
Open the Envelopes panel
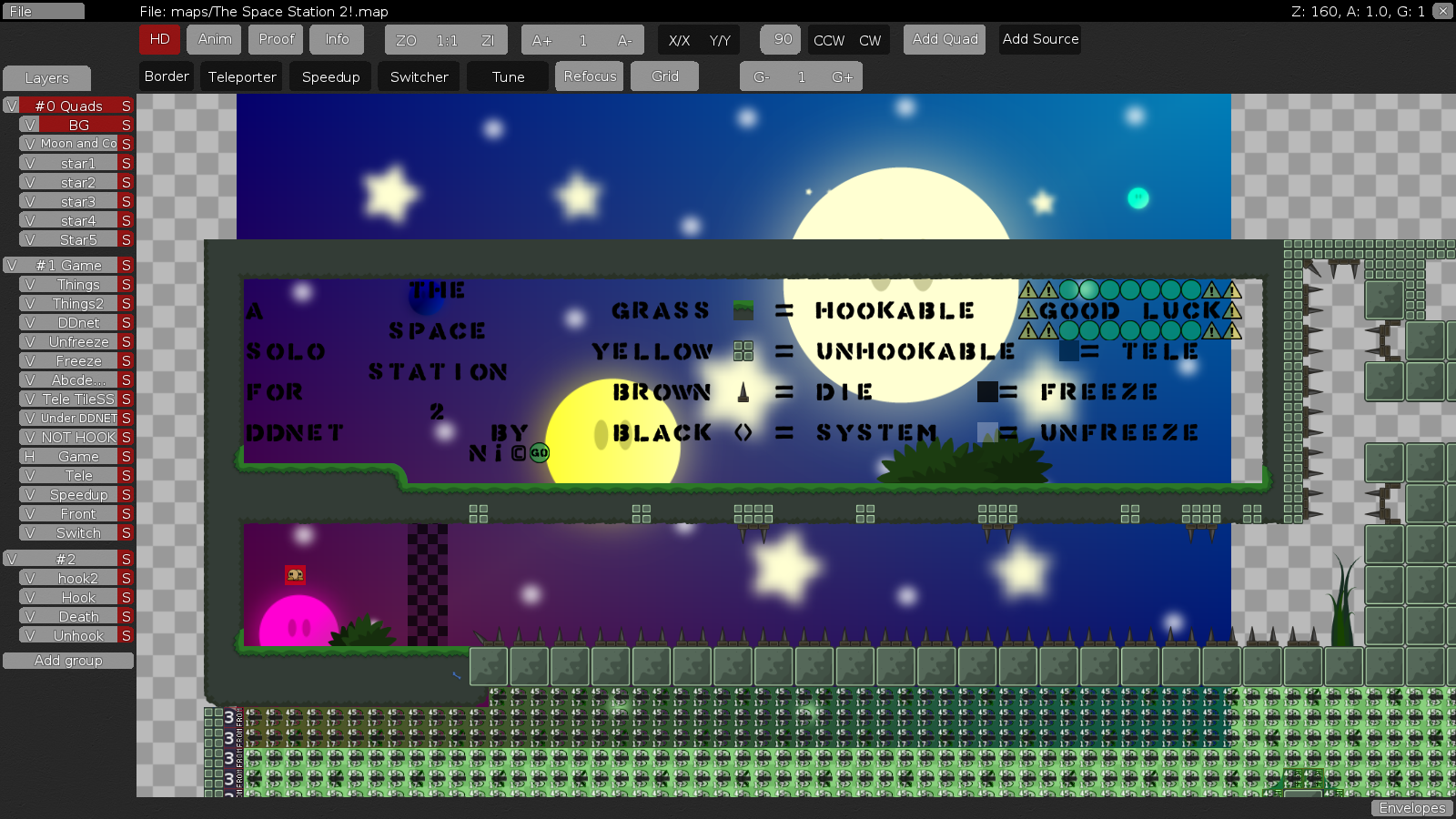coord(1411,807)
